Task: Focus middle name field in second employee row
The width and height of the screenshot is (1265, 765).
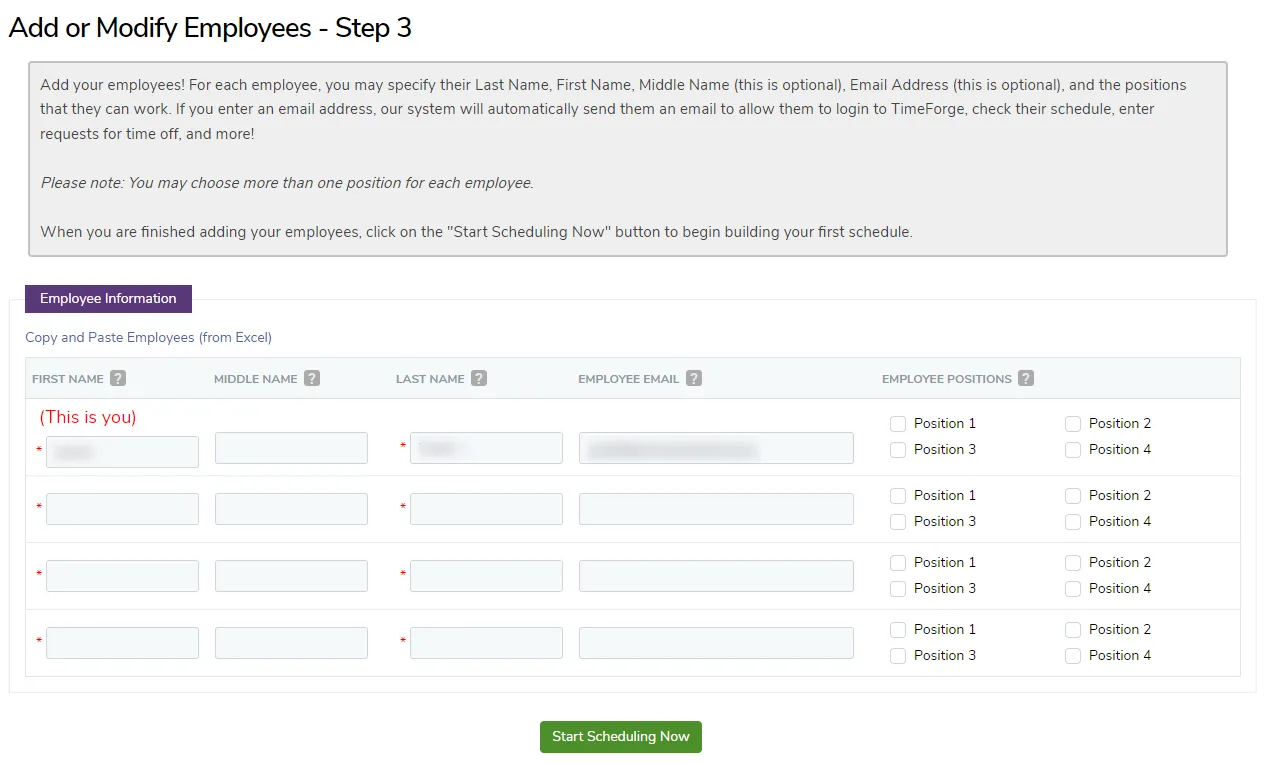Action: pos(291,509)
